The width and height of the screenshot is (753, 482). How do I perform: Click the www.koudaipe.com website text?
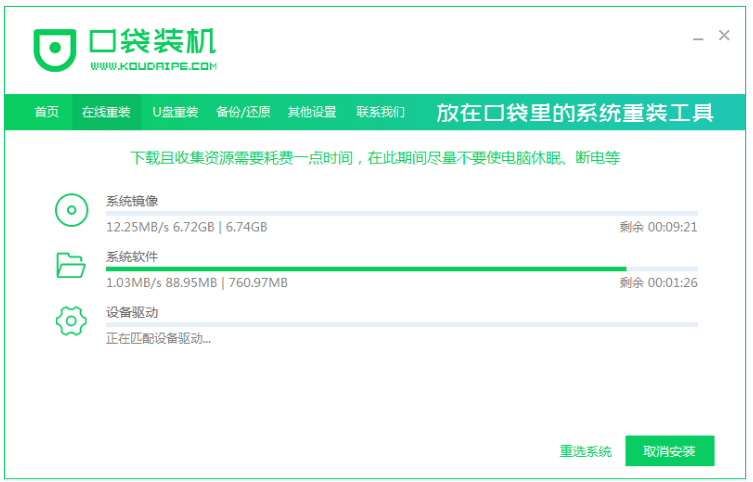153,67
